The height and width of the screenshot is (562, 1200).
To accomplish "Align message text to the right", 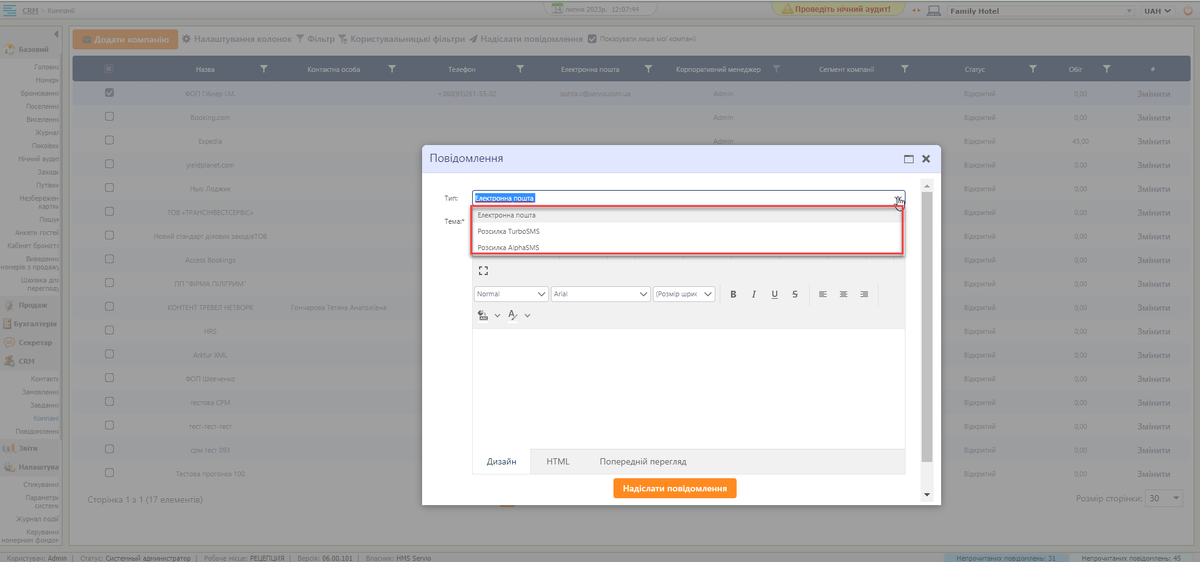I will click(x=864, y=294).
